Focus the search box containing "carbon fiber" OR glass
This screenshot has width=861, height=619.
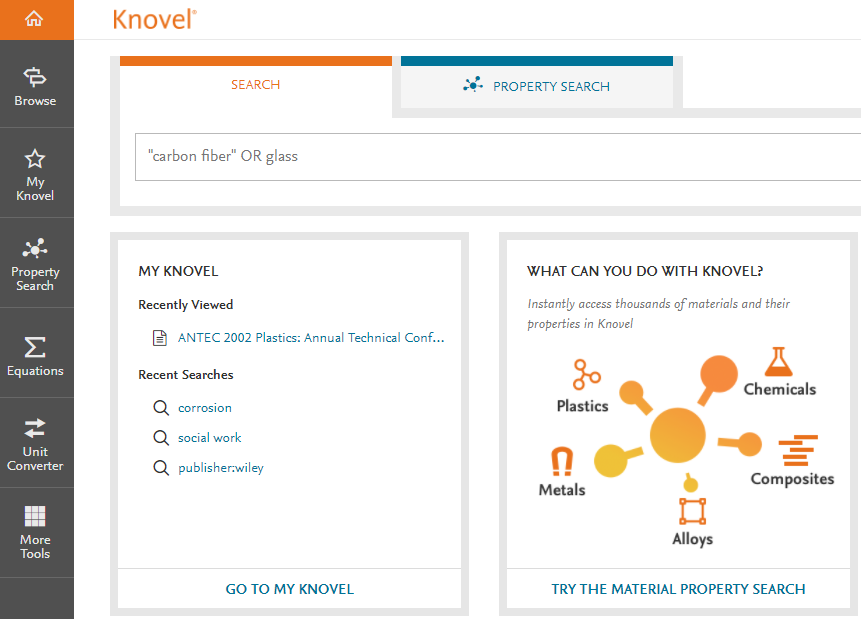tap(498, 157)
